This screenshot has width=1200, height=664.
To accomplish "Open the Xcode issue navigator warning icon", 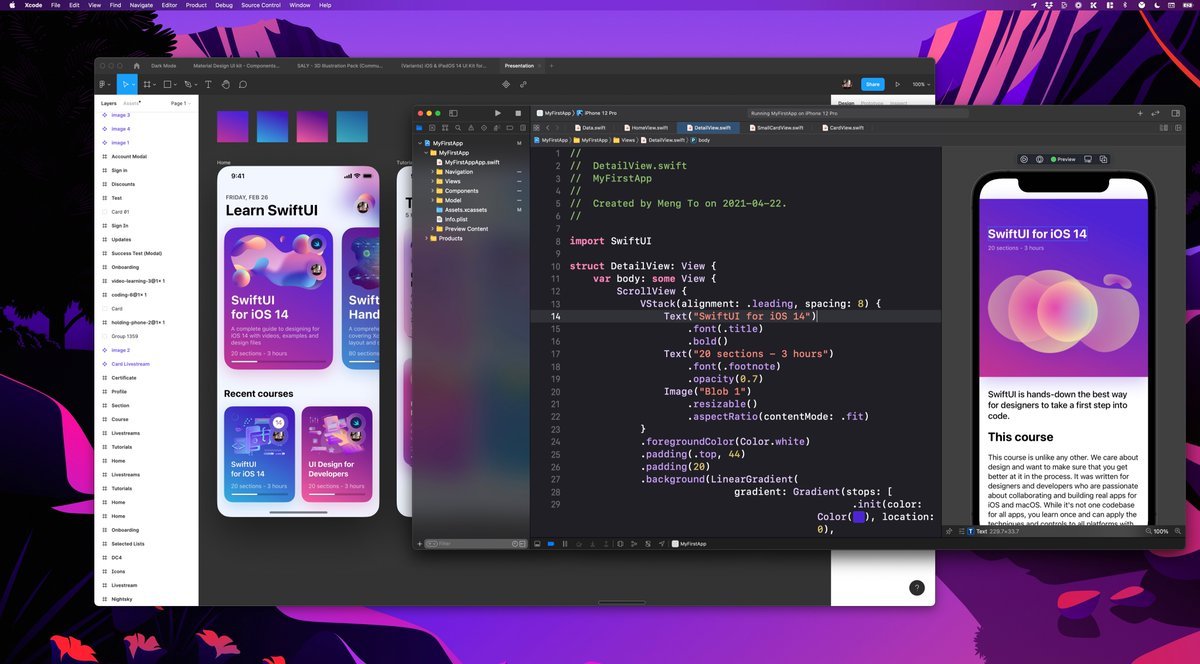I will point(471,128).
